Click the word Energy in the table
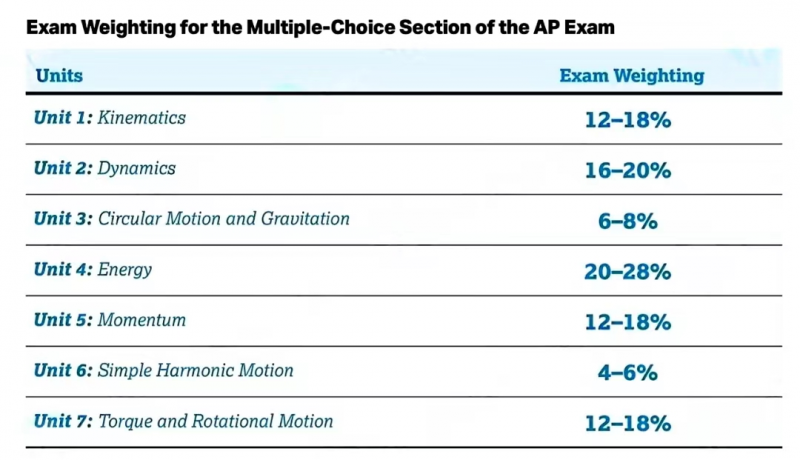Screen dimensions: 800x460 pyautogui.click(x=124, y=270)
